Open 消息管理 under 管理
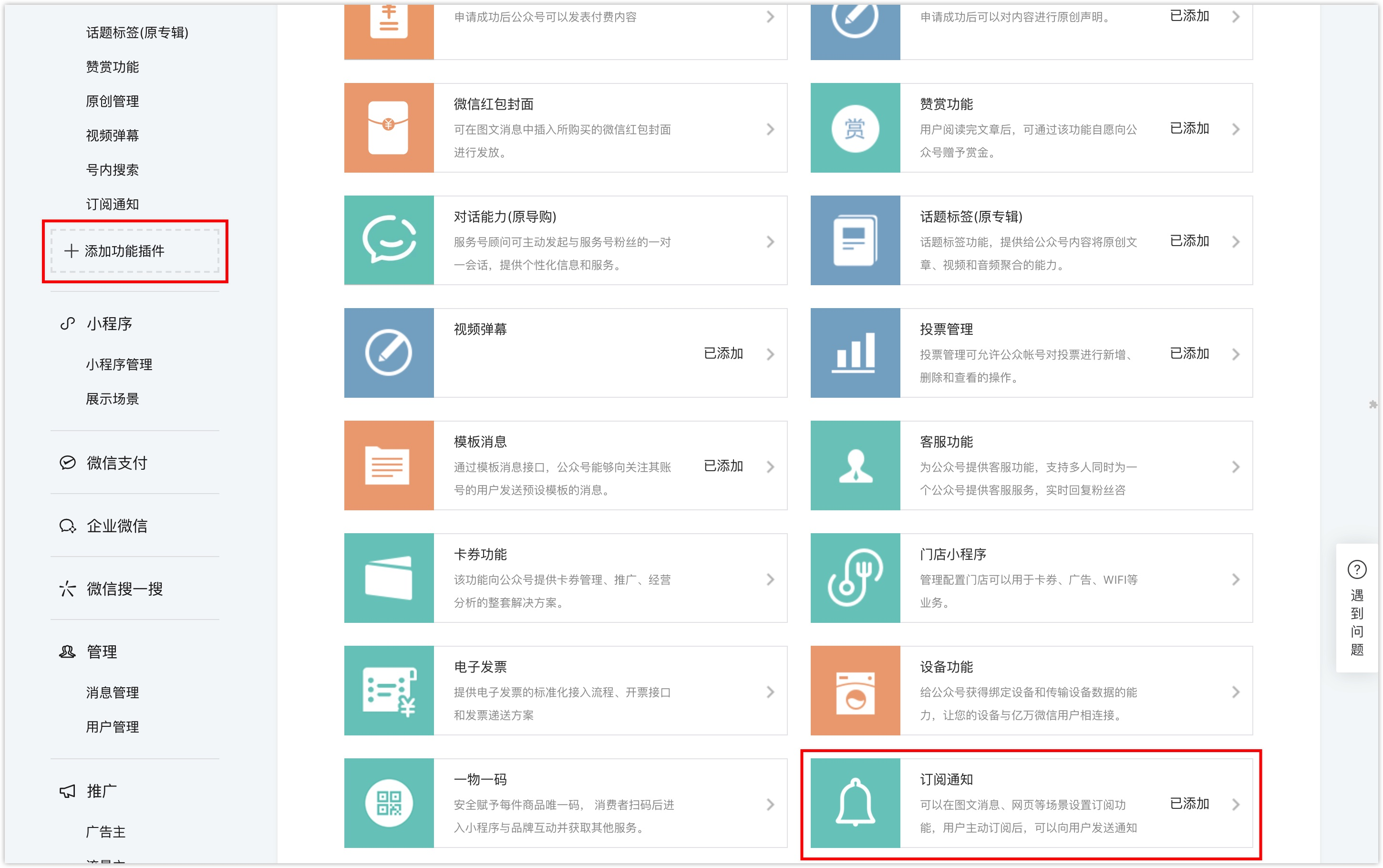The image size is (1383, 868). coord(113,692)
